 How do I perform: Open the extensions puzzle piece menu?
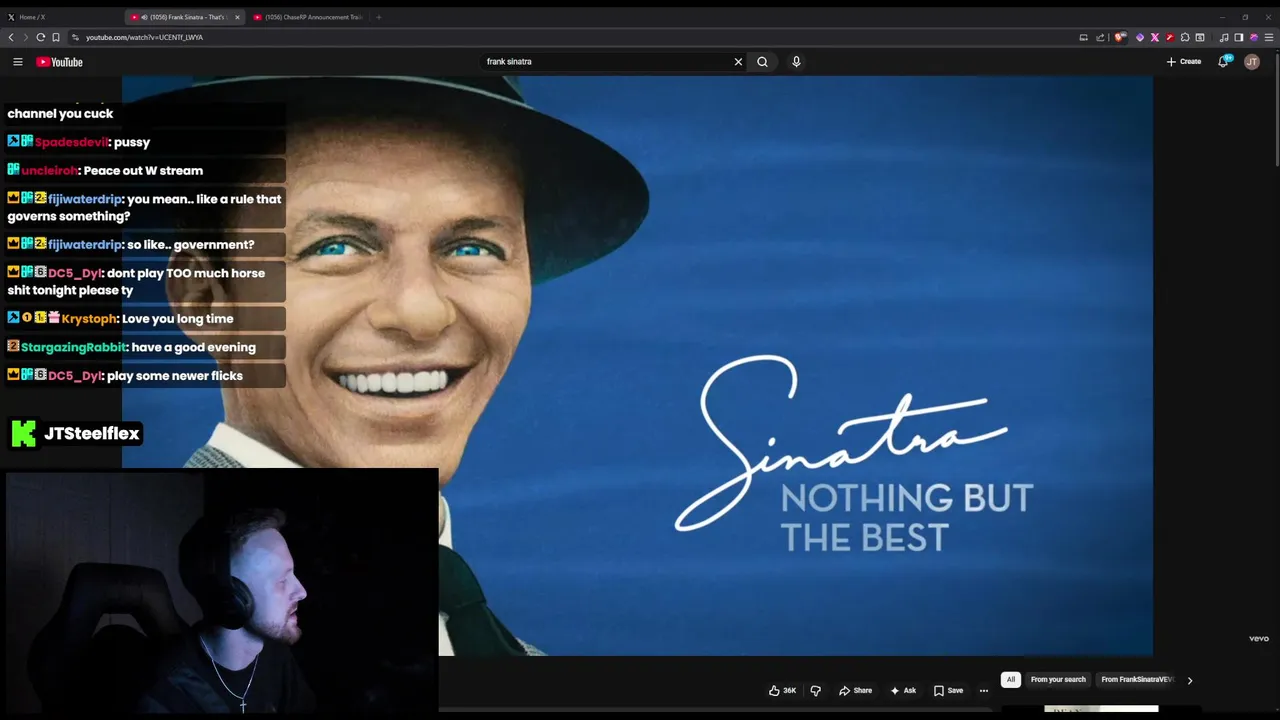1185,37
